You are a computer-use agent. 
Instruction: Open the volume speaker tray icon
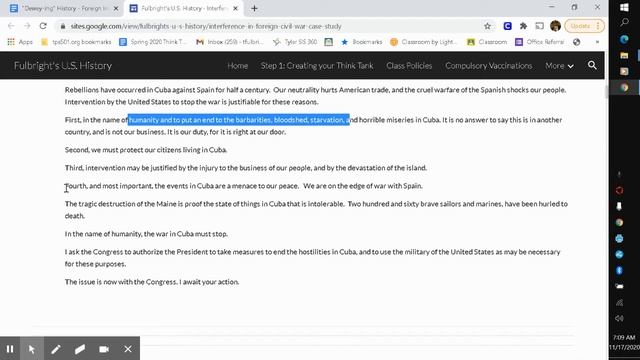coord(619,318)
